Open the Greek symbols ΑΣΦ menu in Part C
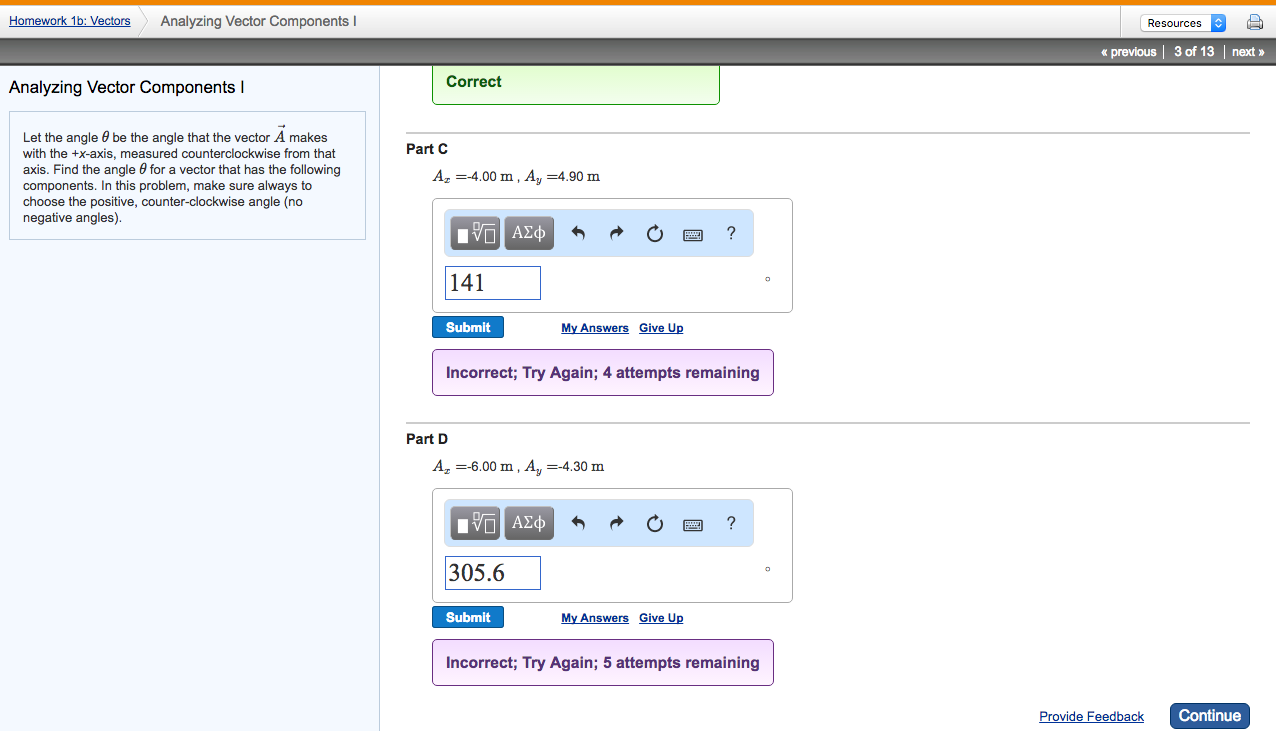 [x=528, y=232]
